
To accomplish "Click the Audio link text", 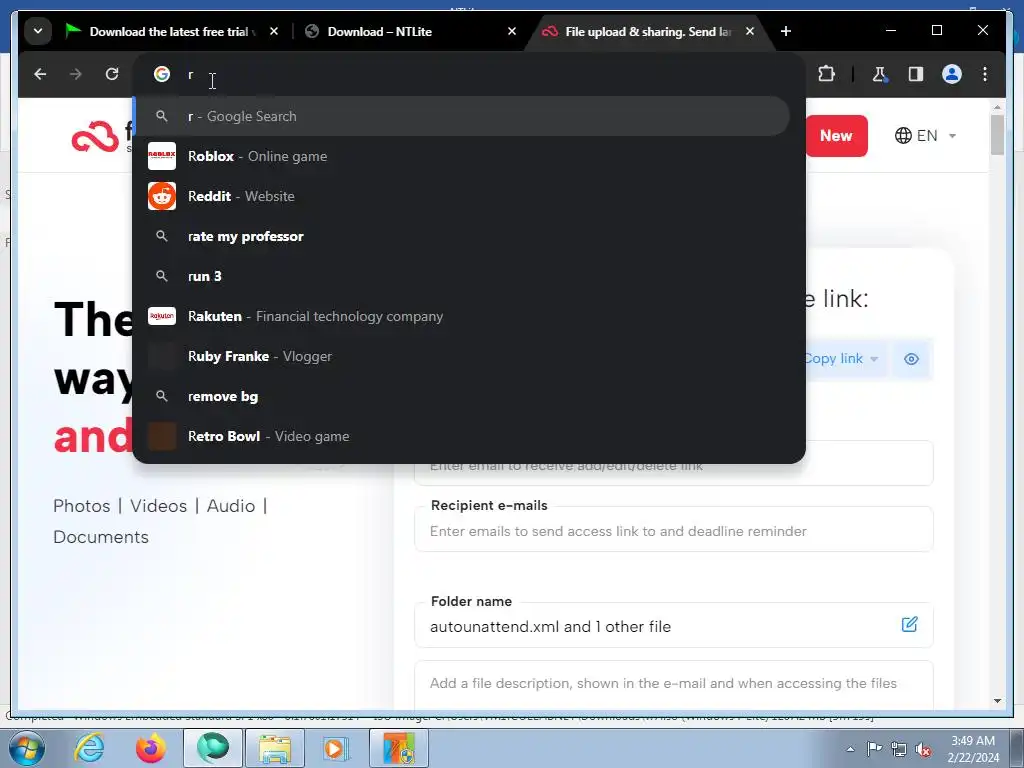I will (x=231, y=506).
